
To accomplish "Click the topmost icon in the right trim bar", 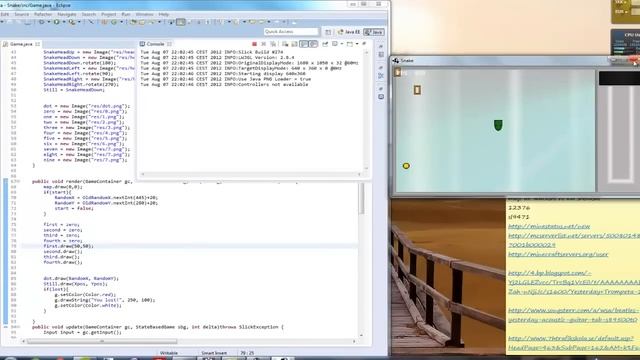I will [380, 47].
